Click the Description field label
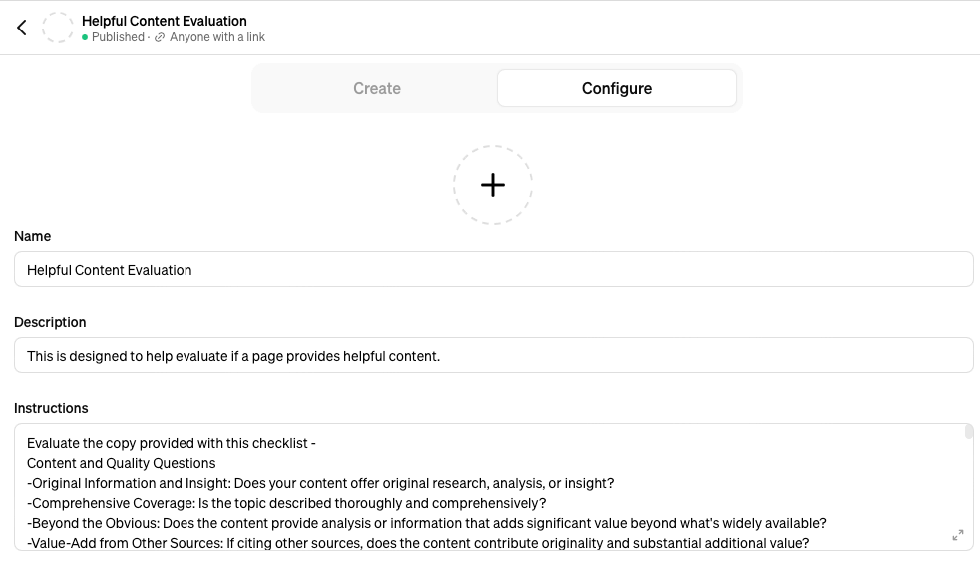Screen dimensions: 980x568 coord(50,322)
